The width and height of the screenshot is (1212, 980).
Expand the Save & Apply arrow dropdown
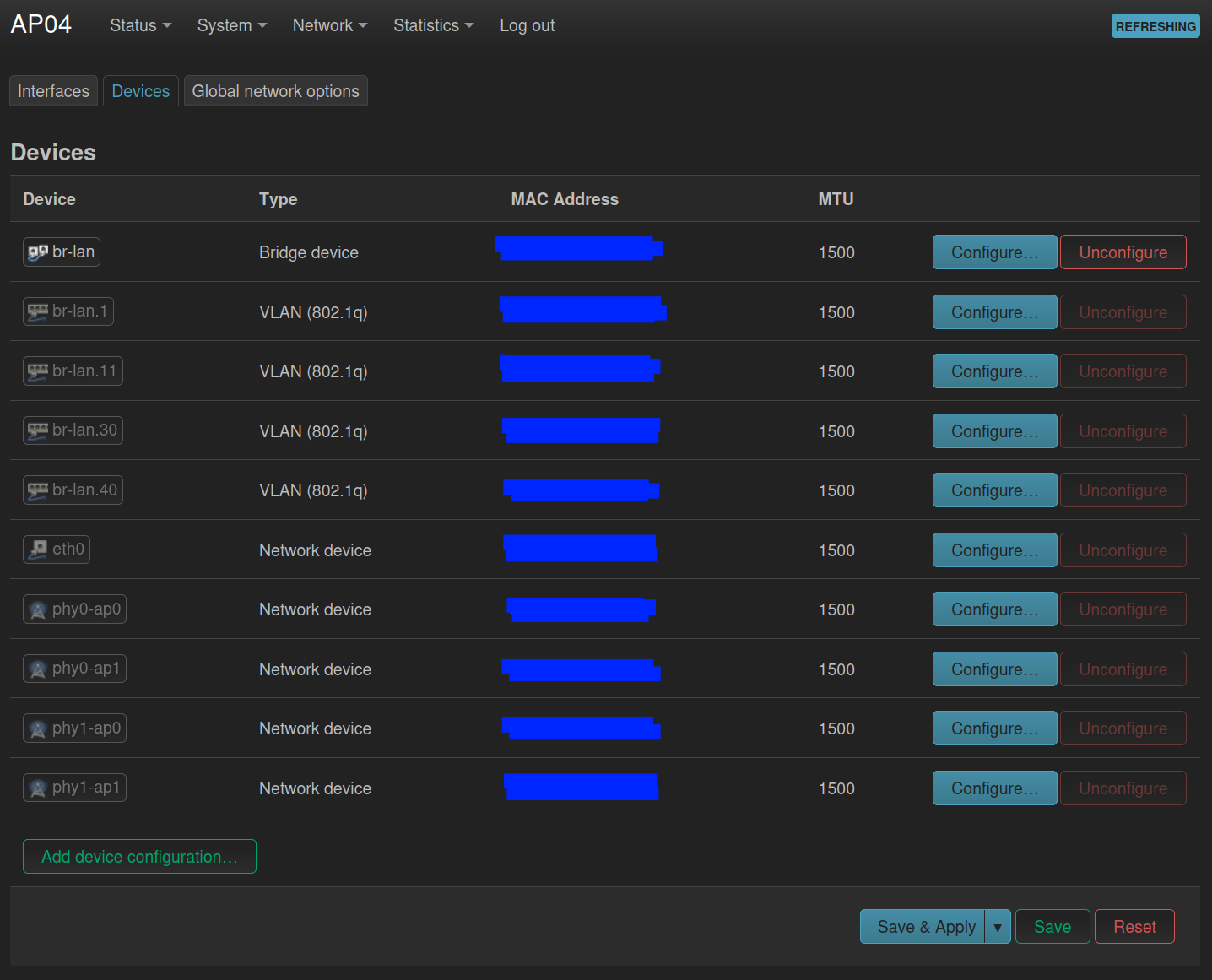click(998, 927)
